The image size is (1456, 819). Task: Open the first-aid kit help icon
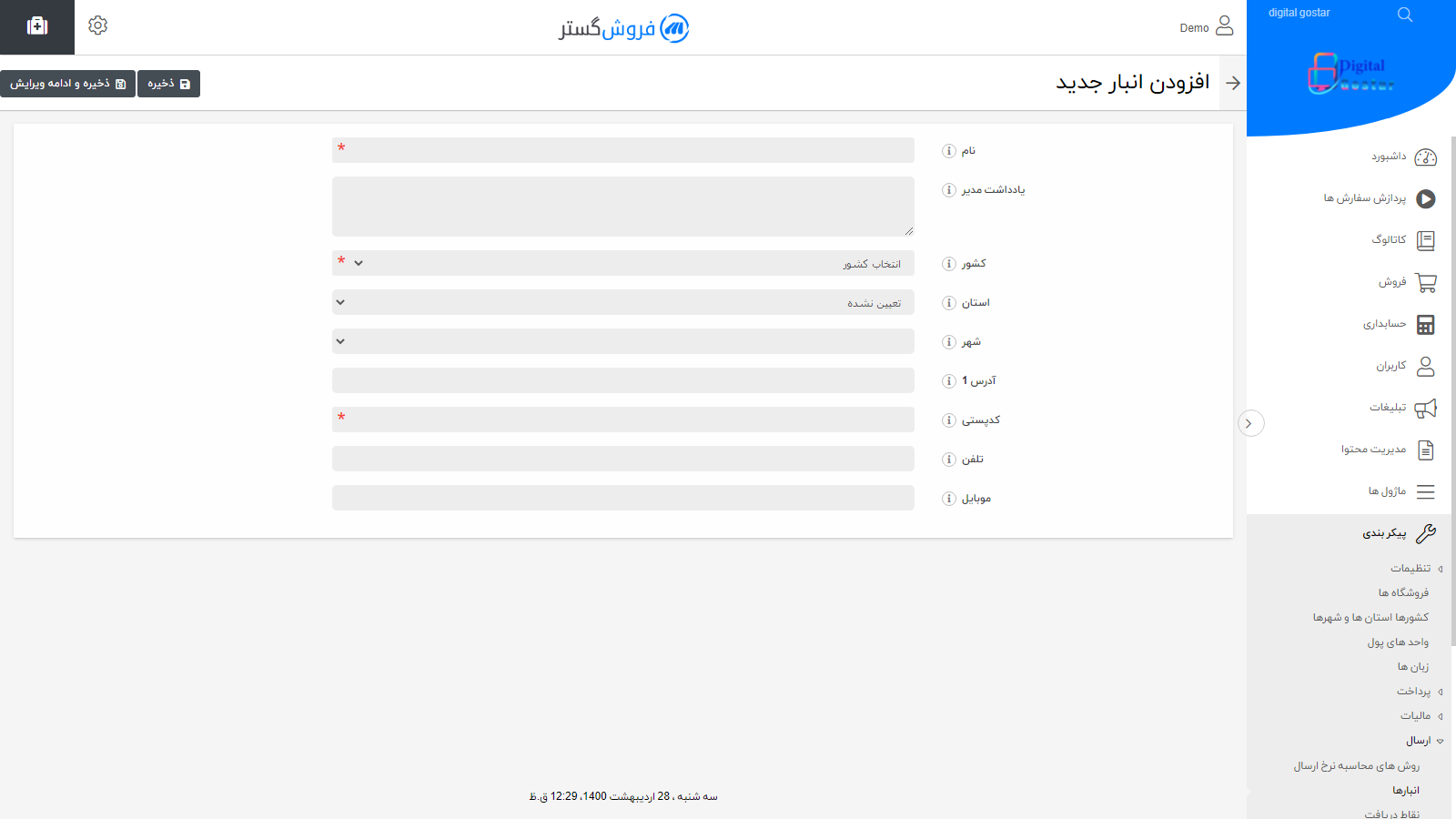(x=37, y=26)
